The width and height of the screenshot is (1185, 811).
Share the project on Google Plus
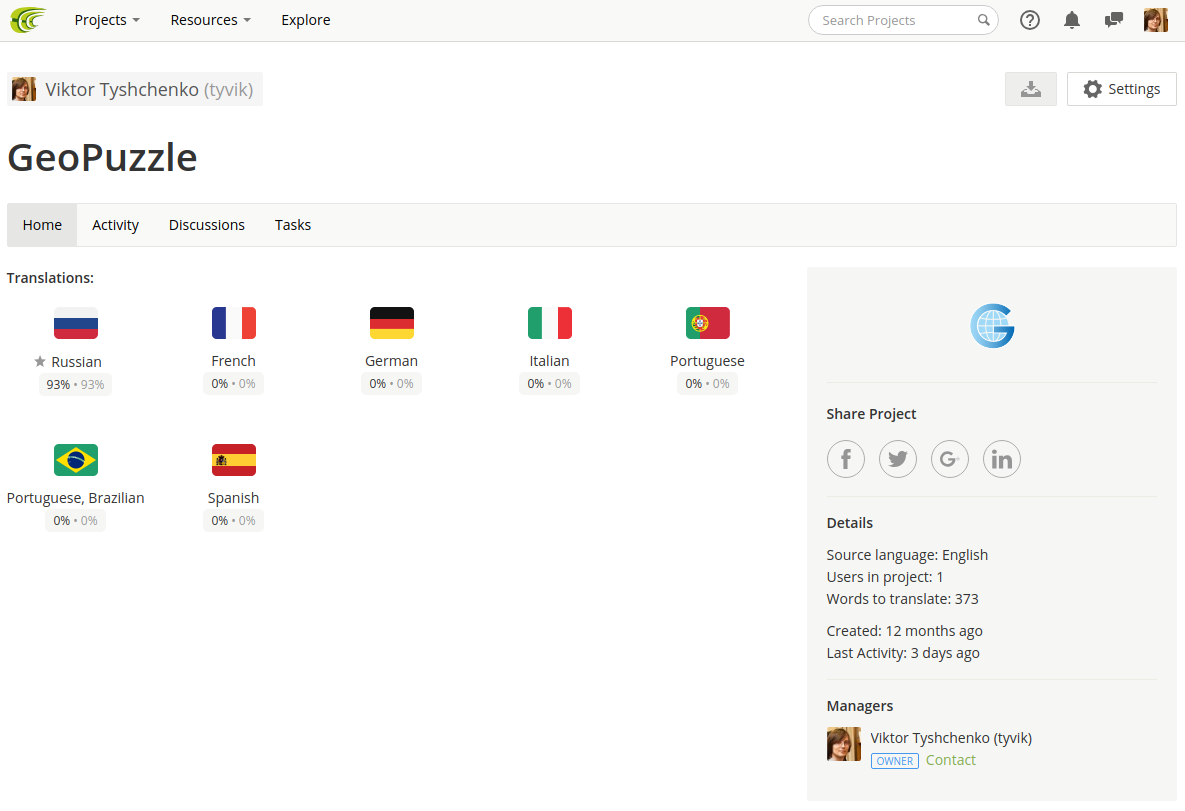pos(949,459)
